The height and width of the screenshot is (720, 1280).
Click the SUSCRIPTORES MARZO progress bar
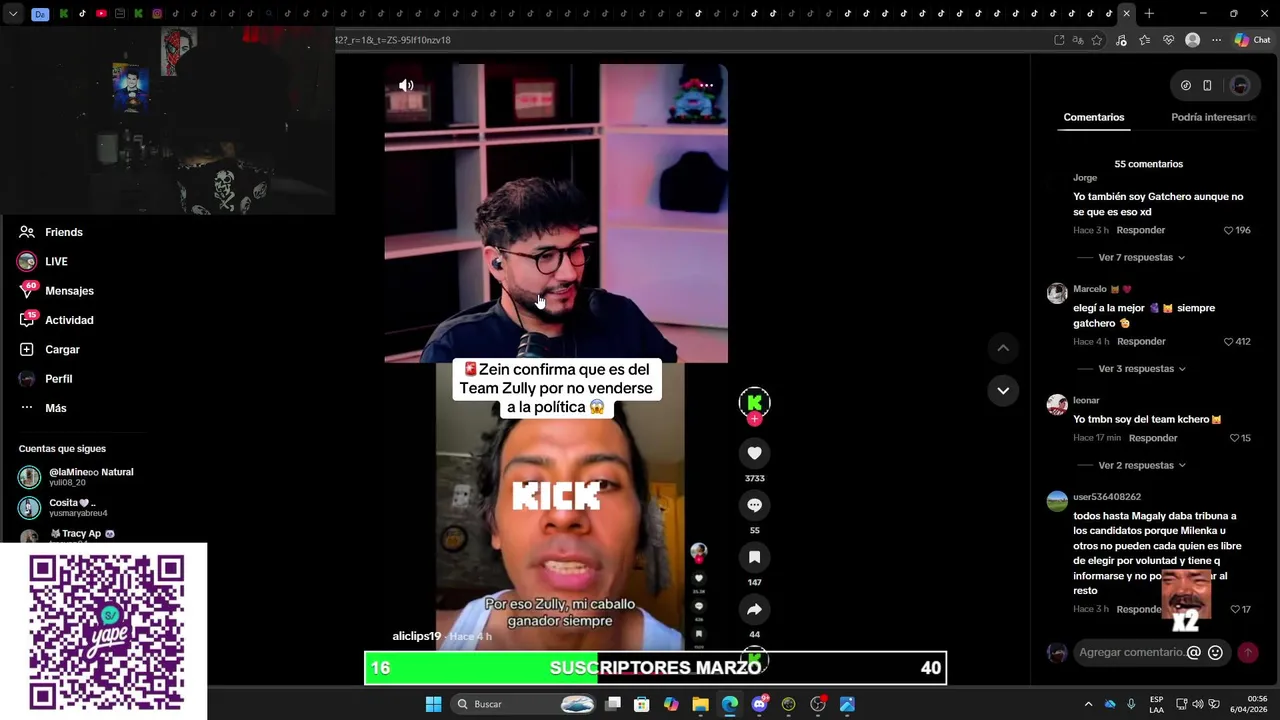coord(655,668)
